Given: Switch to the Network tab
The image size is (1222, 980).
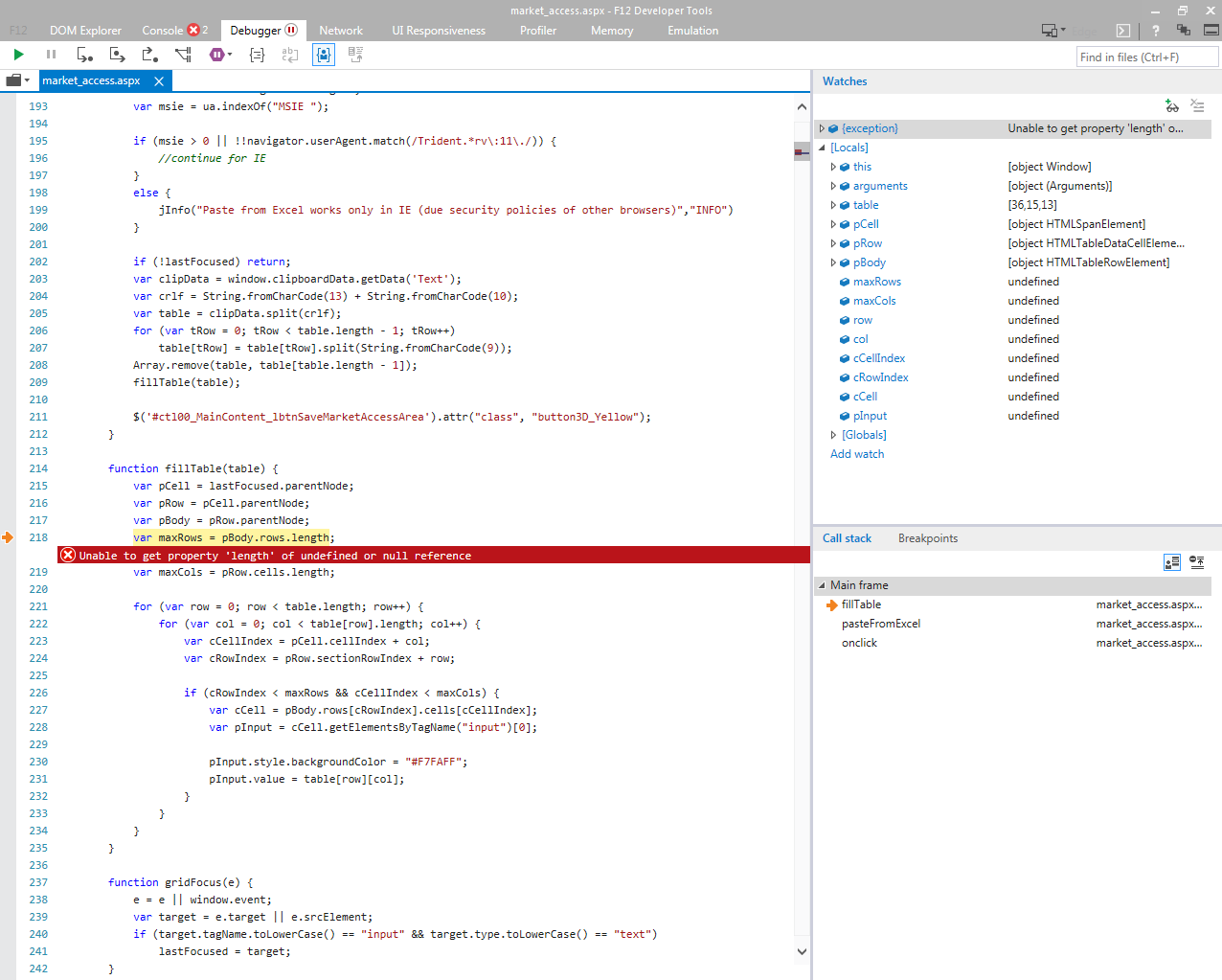Looking at the screenshot, I should (340, 31).
